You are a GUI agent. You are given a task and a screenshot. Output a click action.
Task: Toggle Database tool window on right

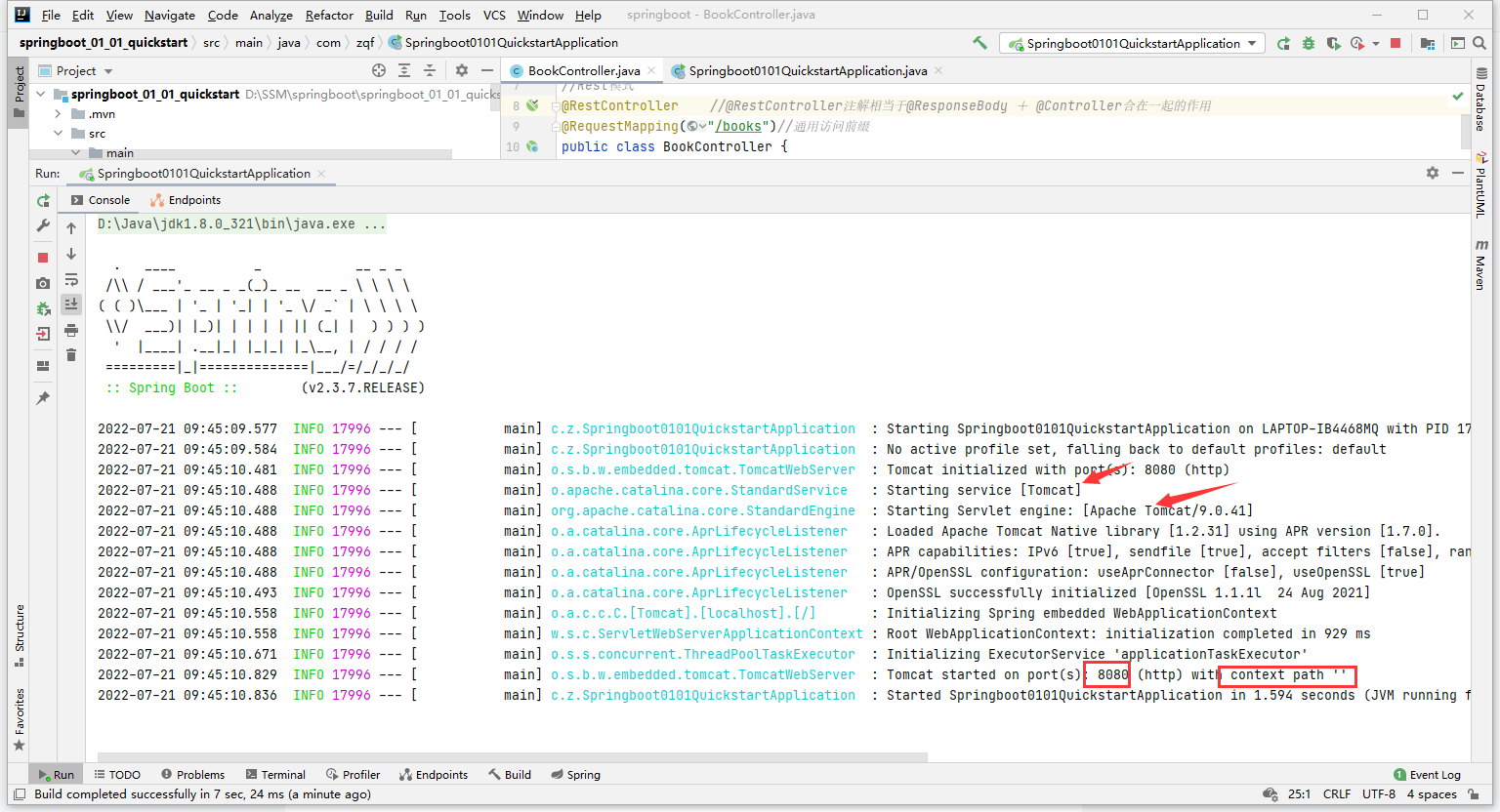(x=1481, y=100)
